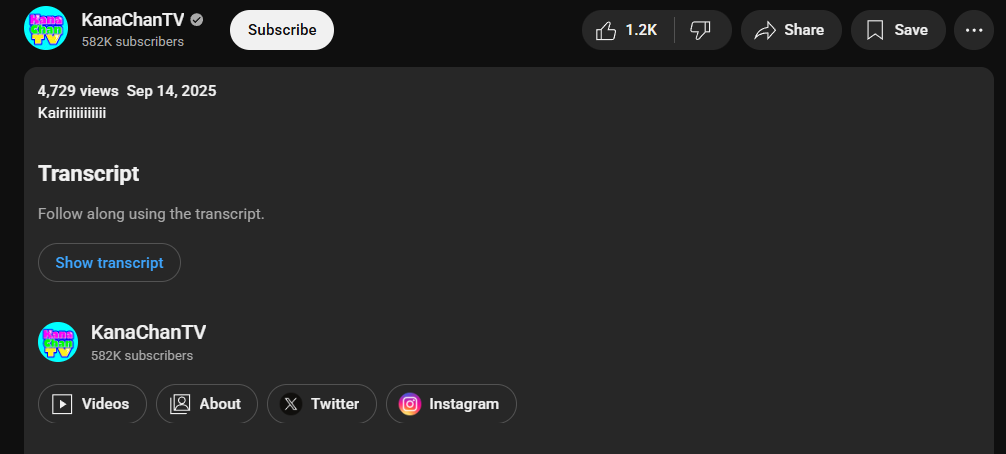This screenshot has width=1006, height=454.
Task: Click the Videos play icon
Action: 62,404
